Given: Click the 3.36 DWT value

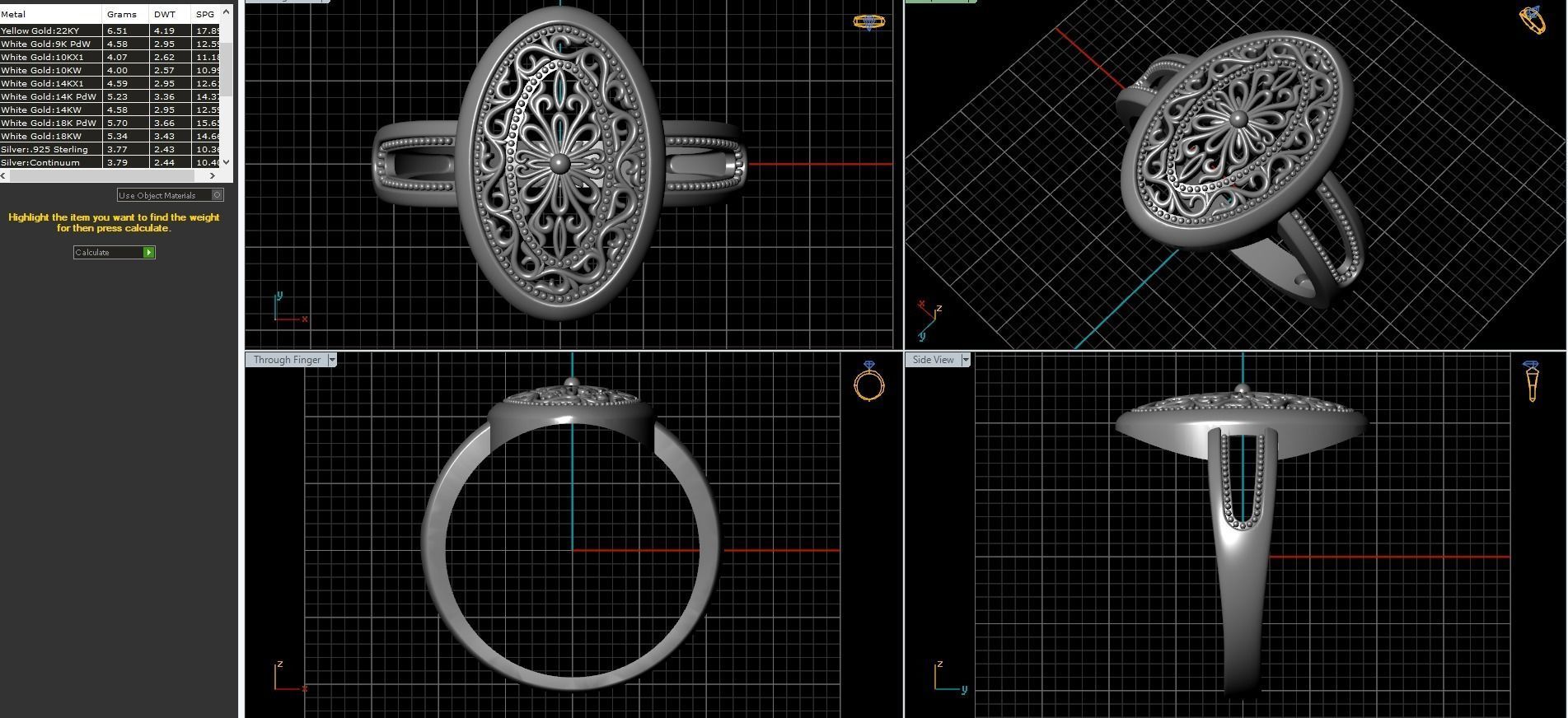Looking at the screenshot, I should coord(164,96).
